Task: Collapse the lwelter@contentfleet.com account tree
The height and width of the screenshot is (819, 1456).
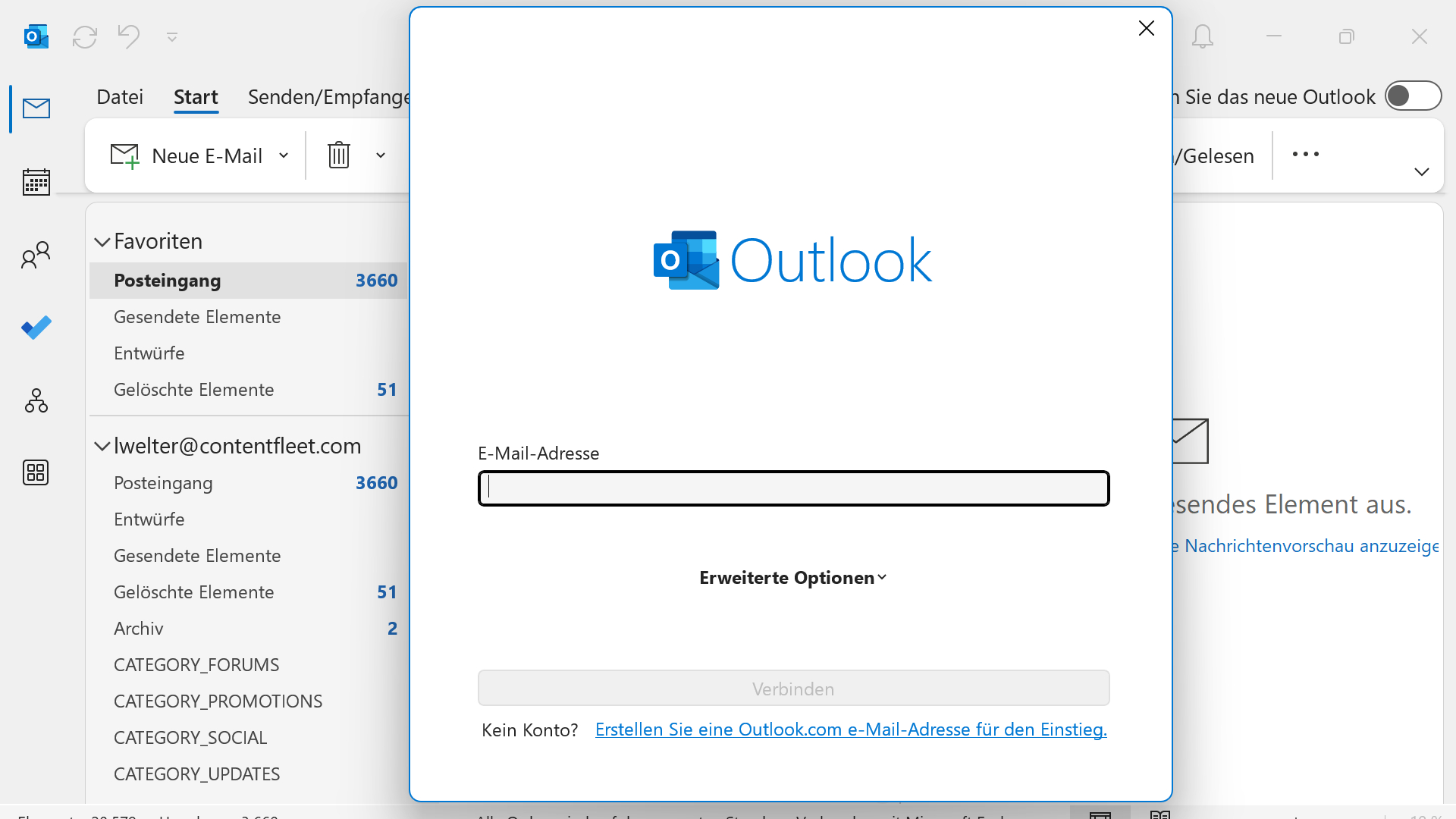Action: [x=102, y=446]
